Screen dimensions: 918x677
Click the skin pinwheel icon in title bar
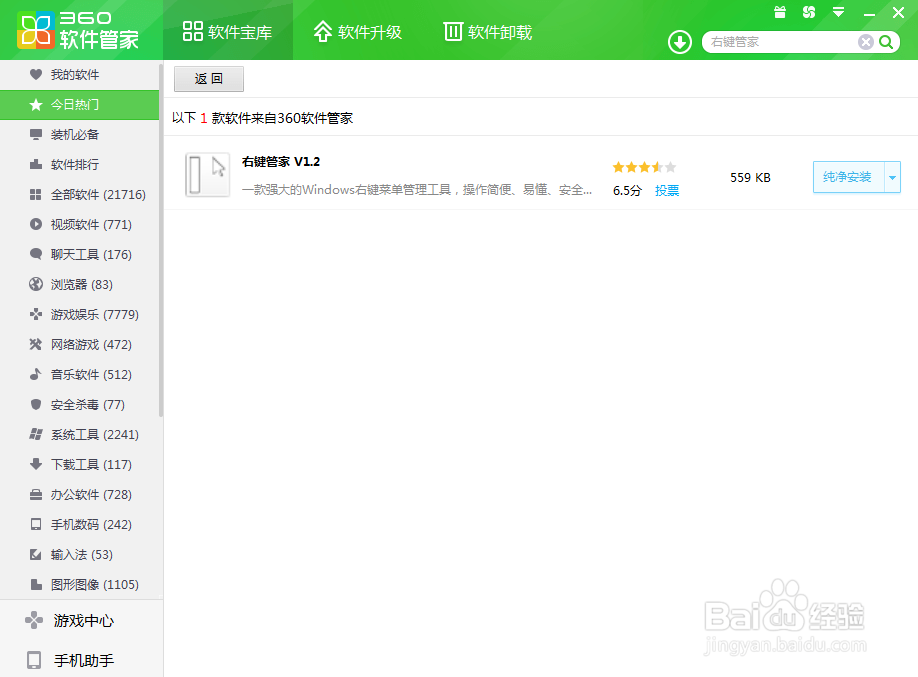[x=809, y=12]
